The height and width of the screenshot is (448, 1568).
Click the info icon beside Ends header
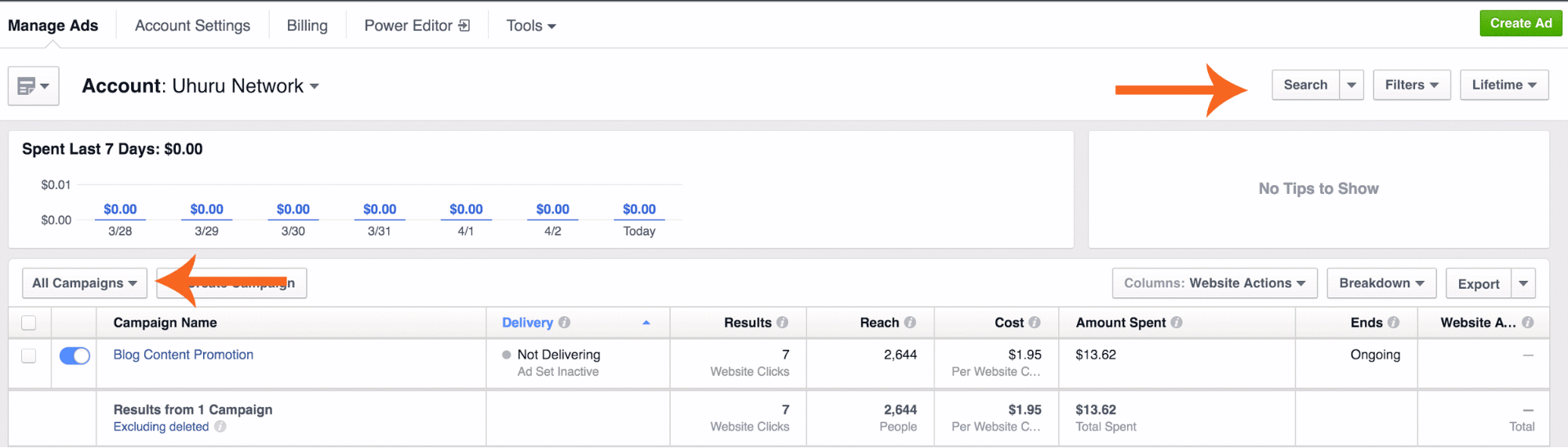1393,322
